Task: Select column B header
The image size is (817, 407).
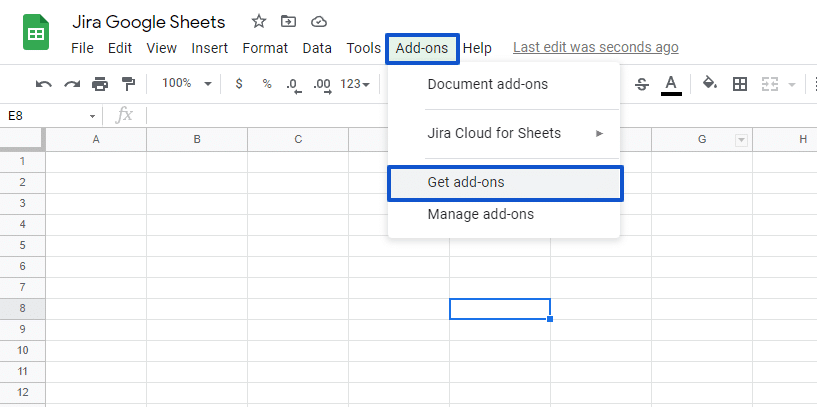Action: (197, 140)
